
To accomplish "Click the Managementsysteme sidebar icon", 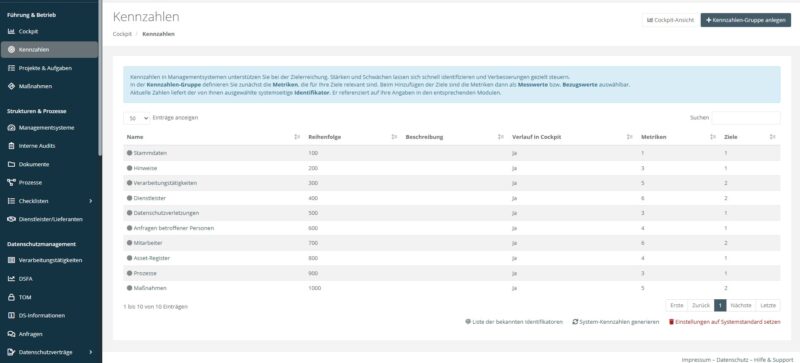I will pos(11,128).
